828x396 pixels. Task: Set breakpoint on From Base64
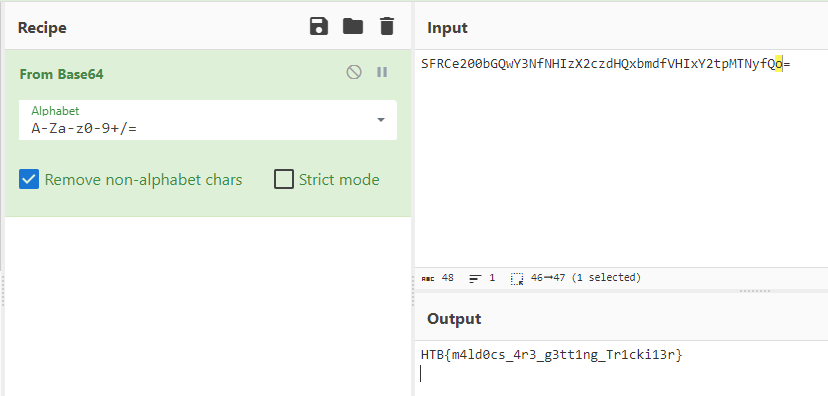point(382,72)
